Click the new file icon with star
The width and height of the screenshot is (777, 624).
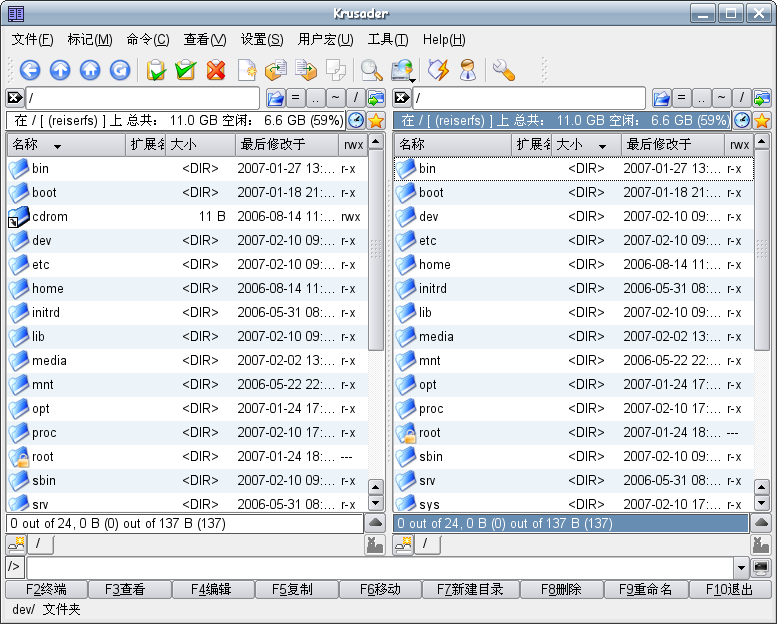click(x=247, y=70)
